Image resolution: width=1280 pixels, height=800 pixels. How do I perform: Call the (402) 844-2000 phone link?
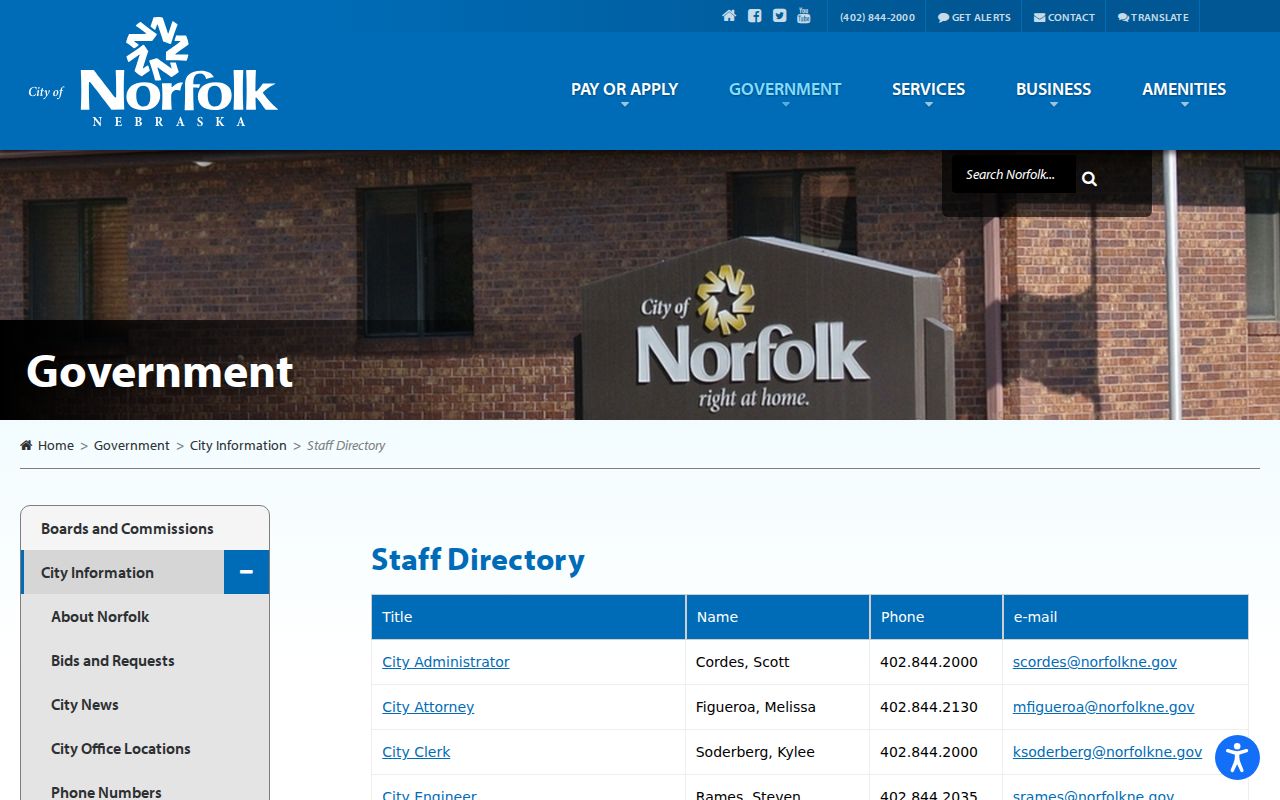pos(877,17)
